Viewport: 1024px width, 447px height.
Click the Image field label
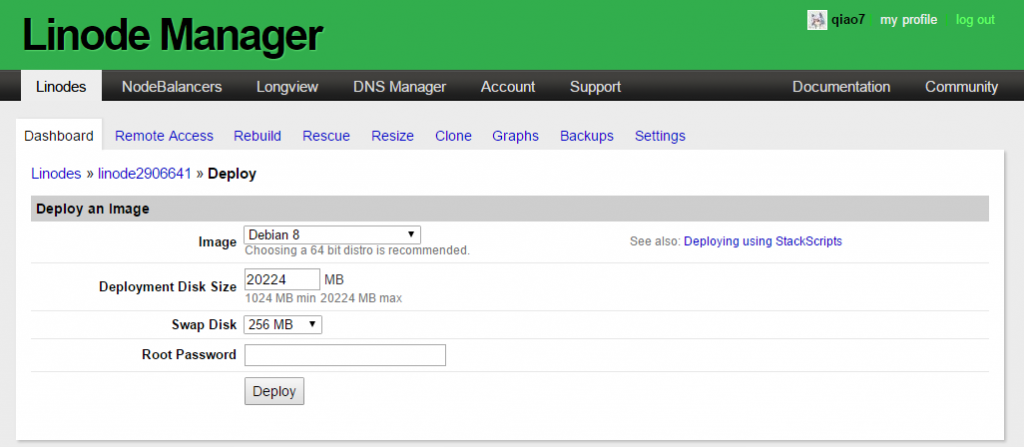coord(217,242)
